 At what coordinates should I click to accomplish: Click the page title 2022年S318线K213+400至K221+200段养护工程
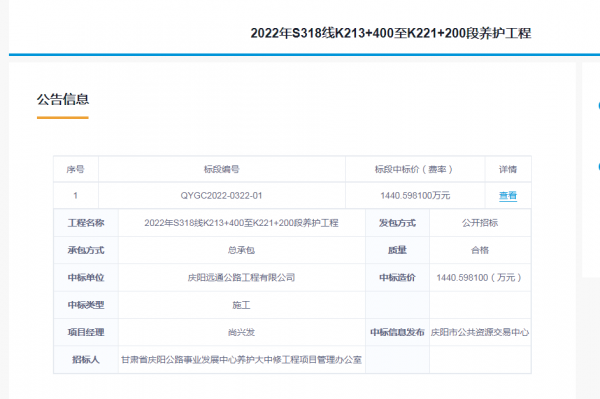pos(391,33)
